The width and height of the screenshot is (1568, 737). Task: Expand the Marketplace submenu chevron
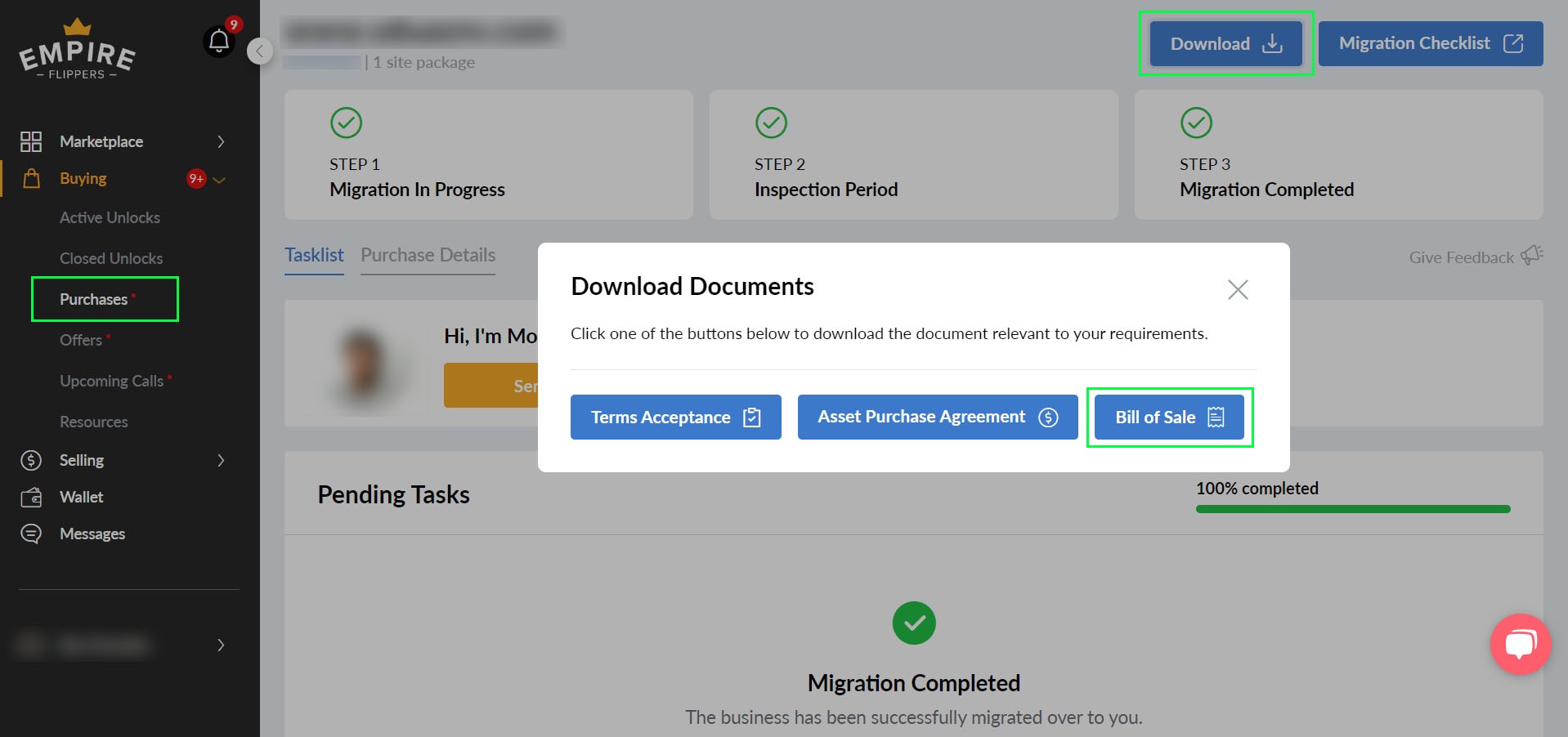(221, 141)
